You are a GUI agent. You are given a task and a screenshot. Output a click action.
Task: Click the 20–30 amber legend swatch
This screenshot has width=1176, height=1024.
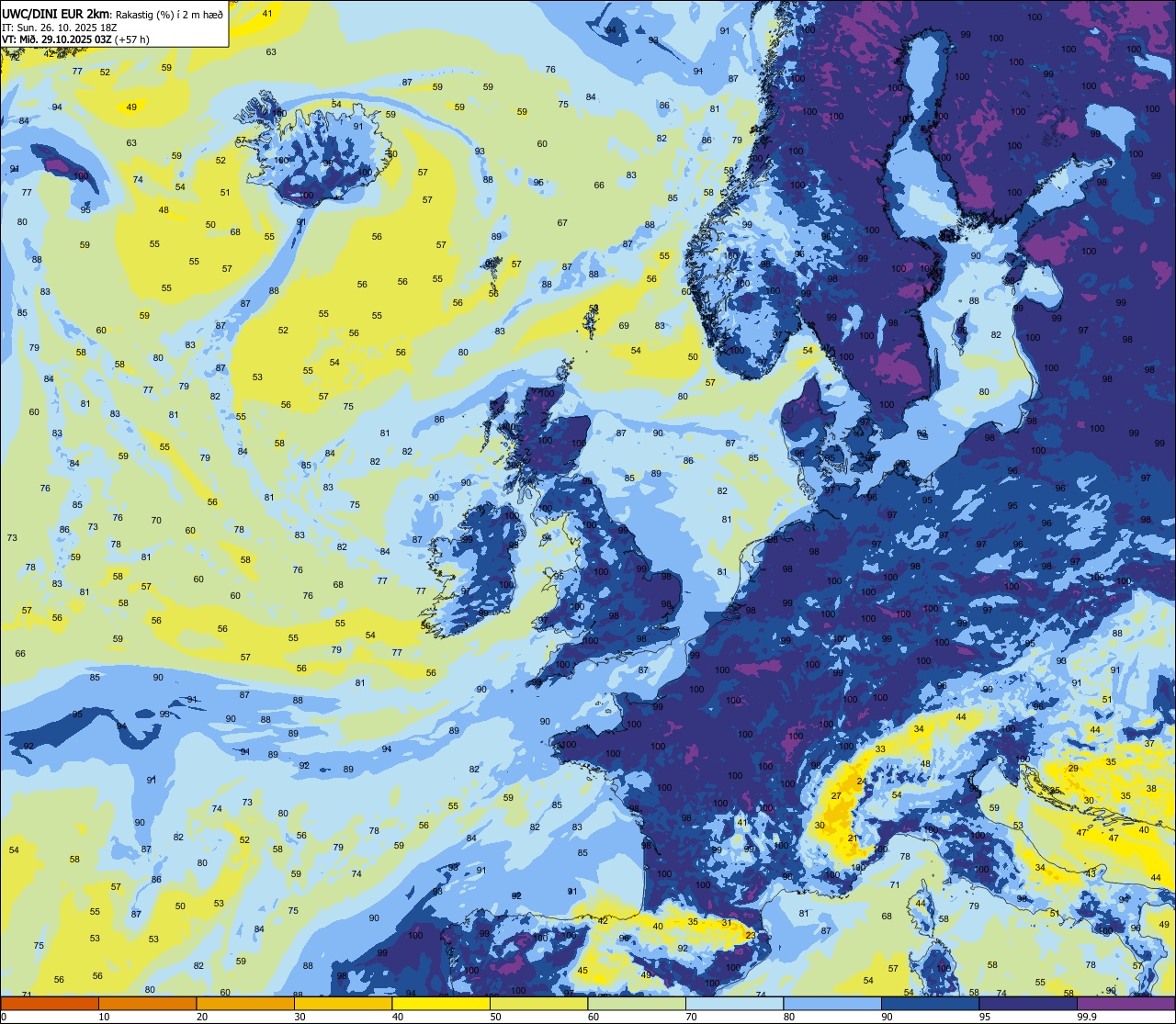coord(245,1004)
